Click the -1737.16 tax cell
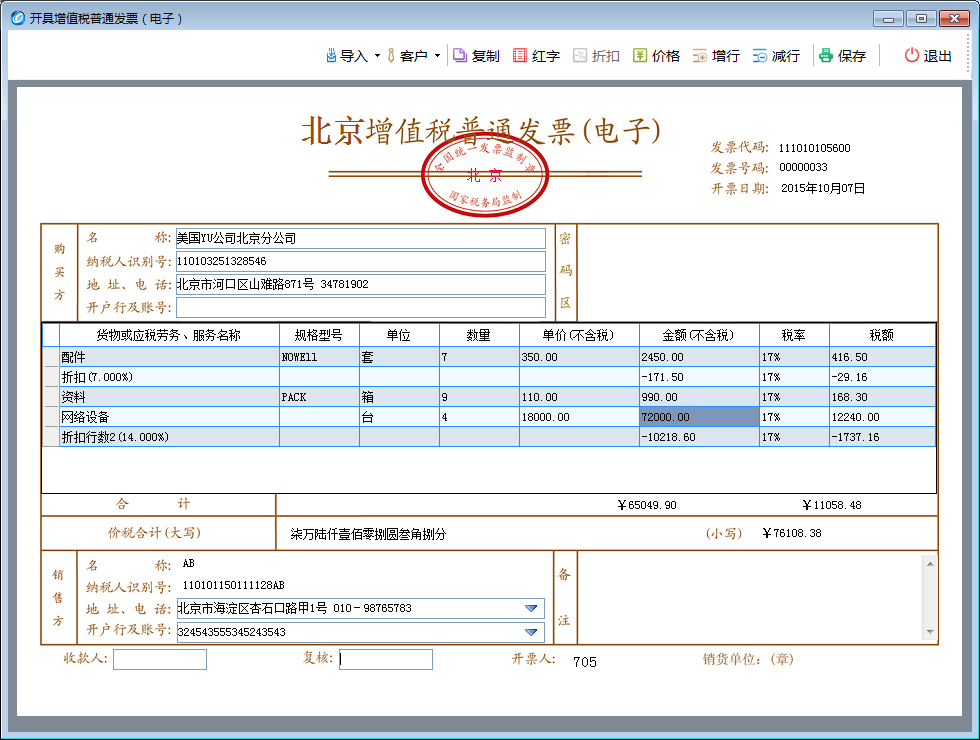This screenshot has height=740, width=980. pos(882,437)
